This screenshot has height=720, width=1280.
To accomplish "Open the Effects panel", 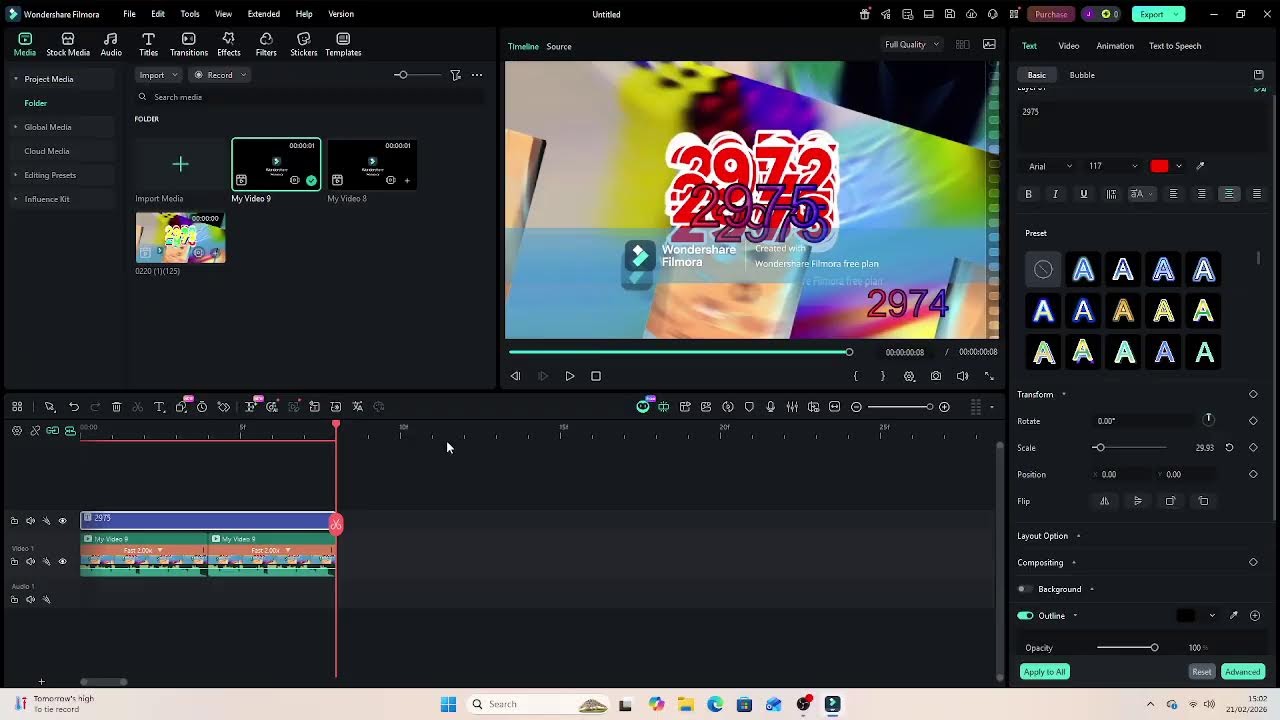I will click(x=229, y=44).
